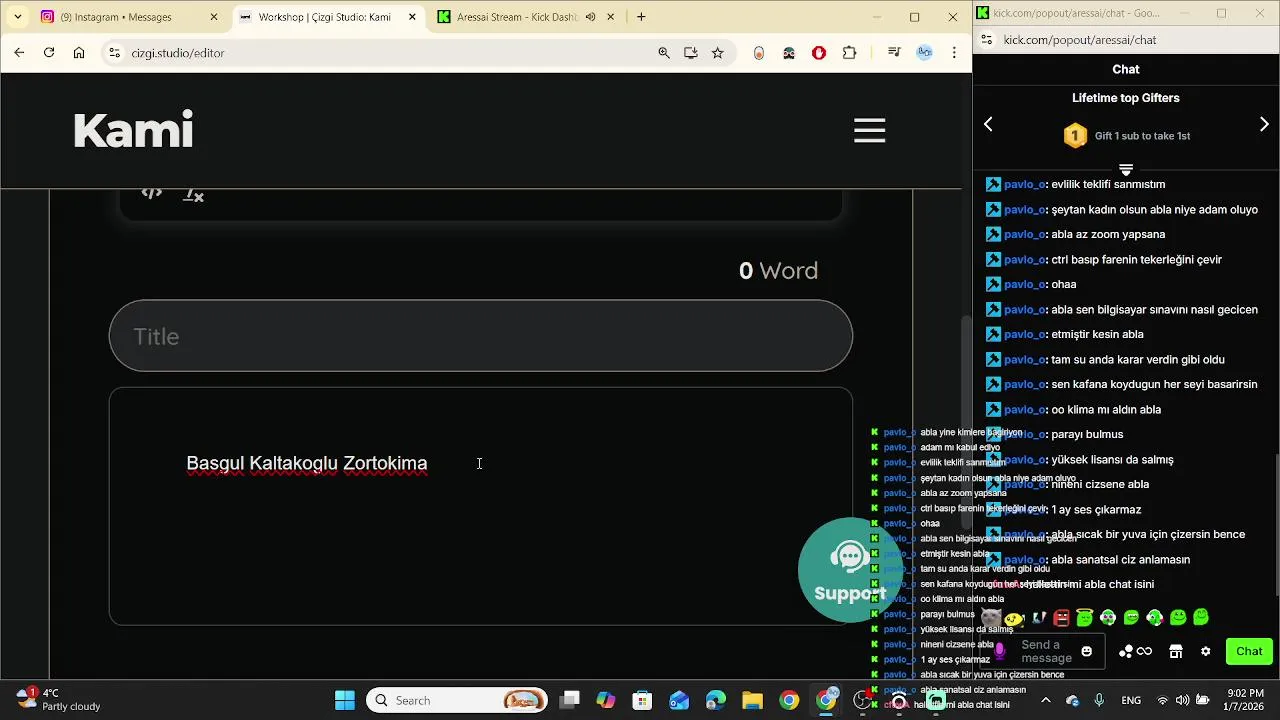Click the taskbar Search box

pos(458,700)
